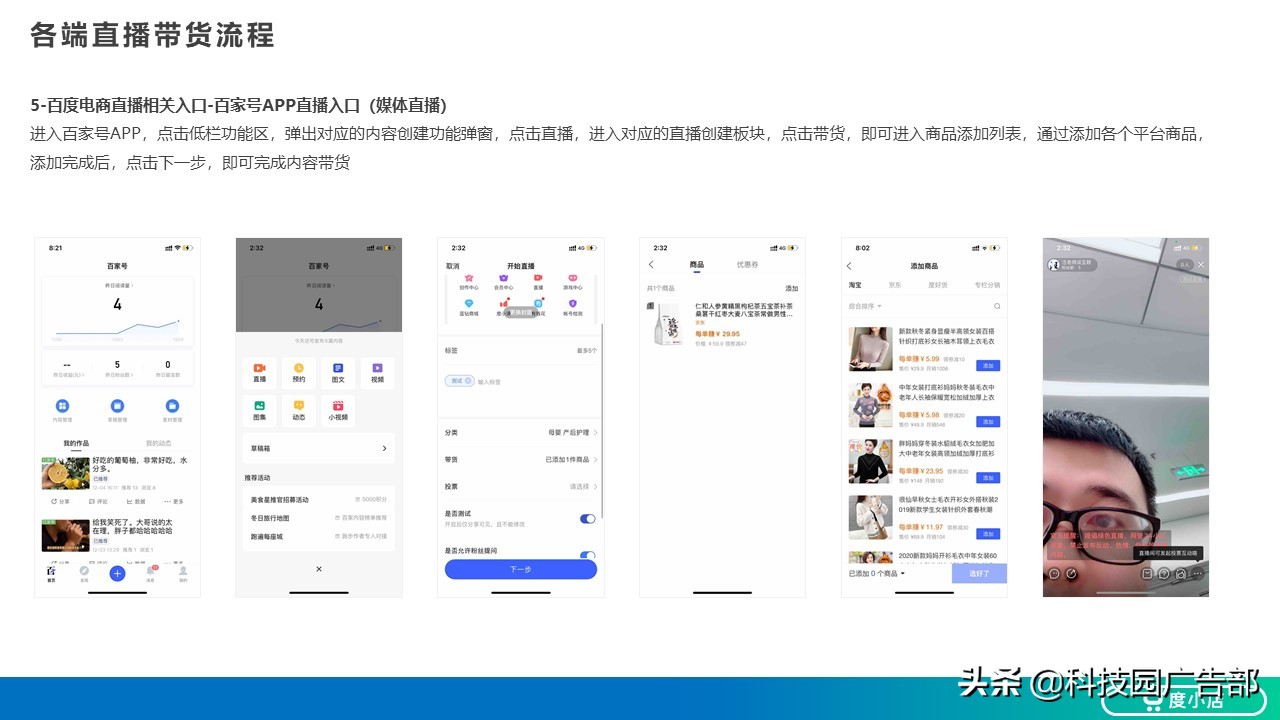Tap the 仁和人参 tea product thumbnail
This screenshot has width=1280, height=720.
coord(668,324)
